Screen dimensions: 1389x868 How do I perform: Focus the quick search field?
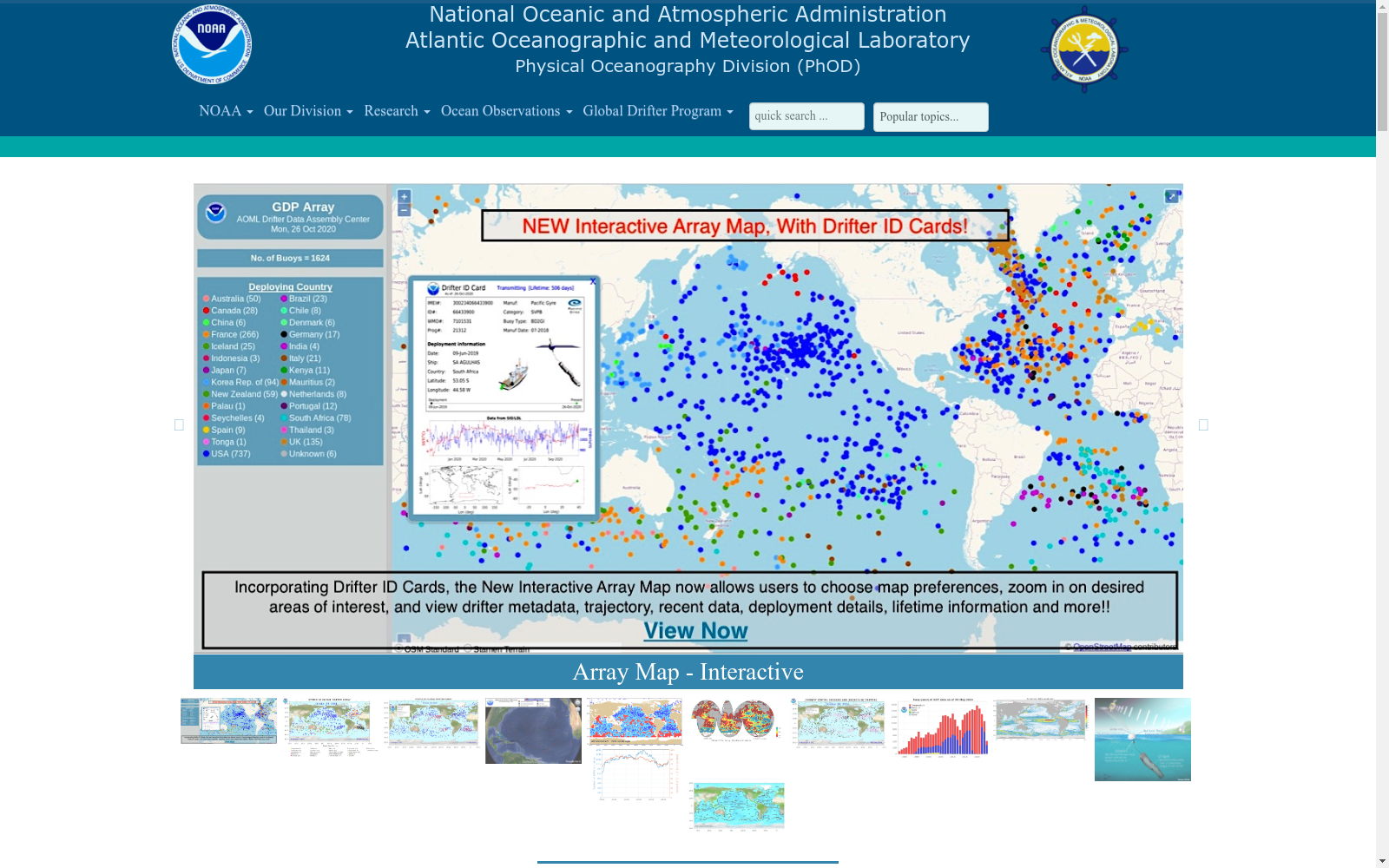(x=806, y=116)
